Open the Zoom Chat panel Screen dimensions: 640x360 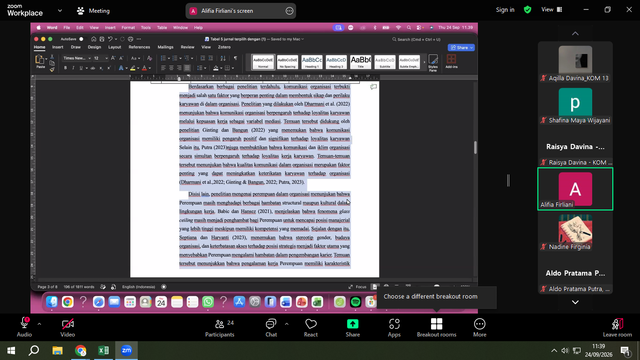271,328
